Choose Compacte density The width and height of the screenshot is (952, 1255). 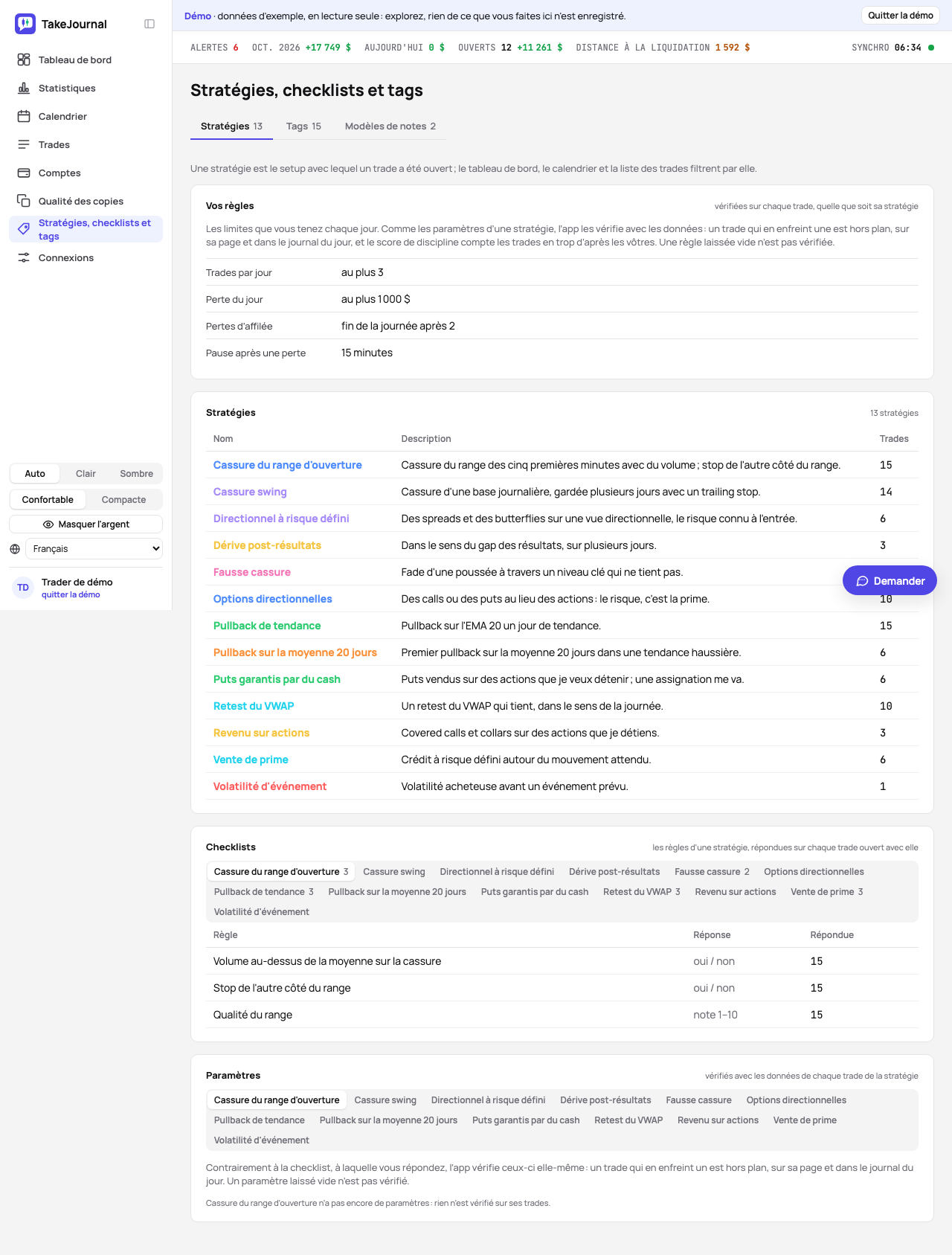tap(123, 500)
